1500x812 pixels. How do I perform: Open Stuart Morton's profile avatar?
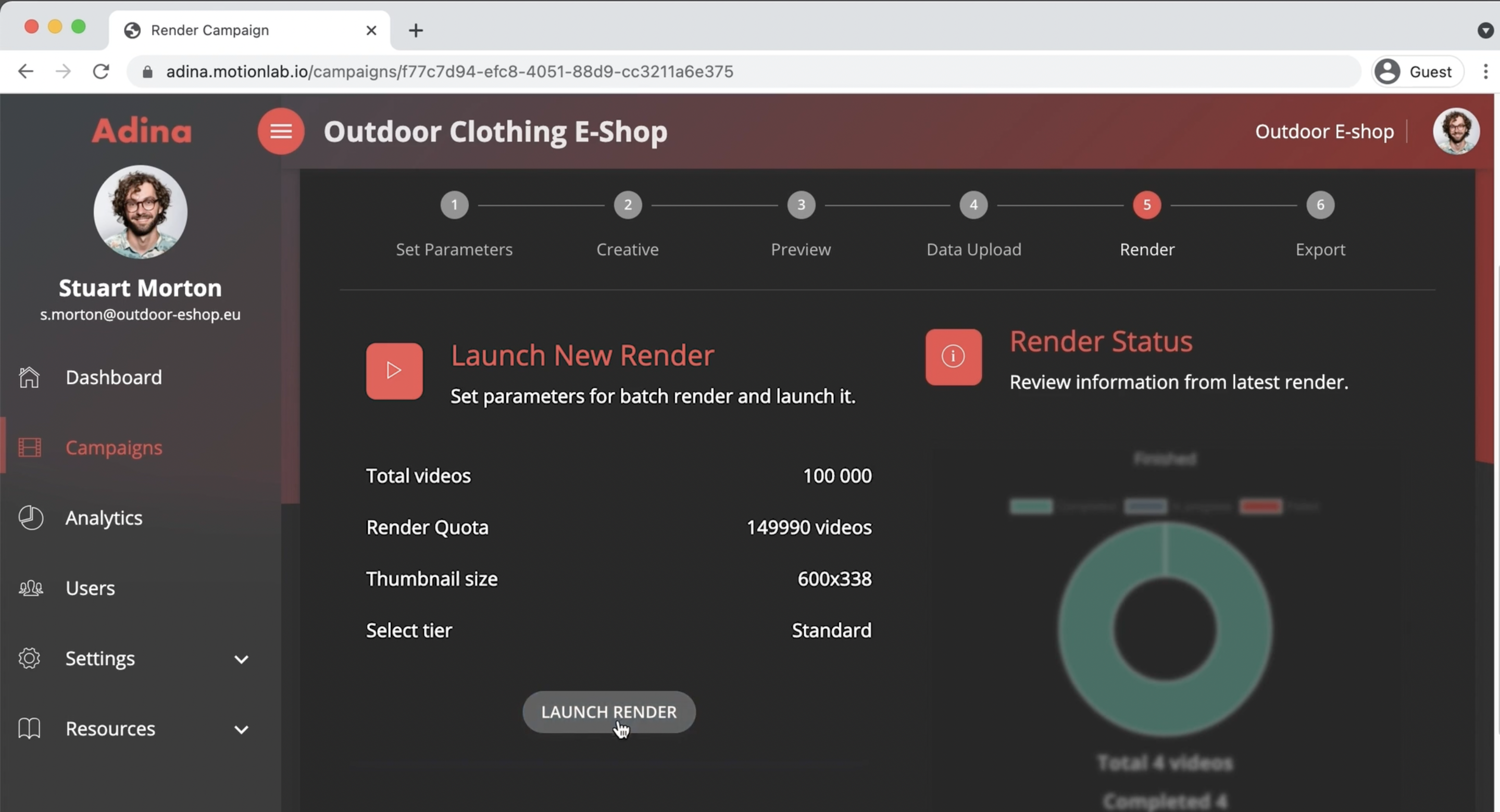pyautogui.click(x=140, y=212)
